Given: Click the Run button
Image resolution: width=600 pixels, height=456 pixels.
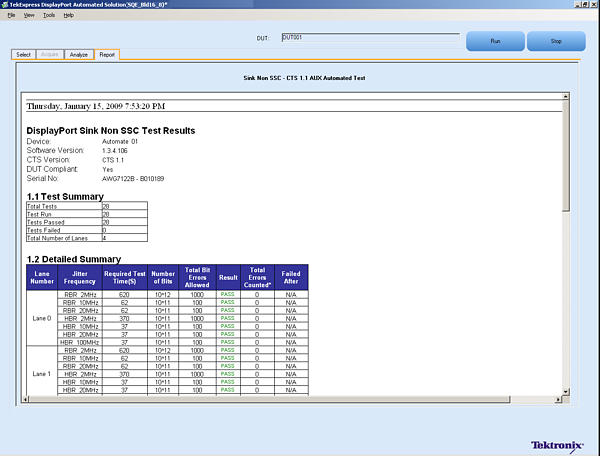Looking at the screenshot, I should pyautogui.click(x=495, y=41).
